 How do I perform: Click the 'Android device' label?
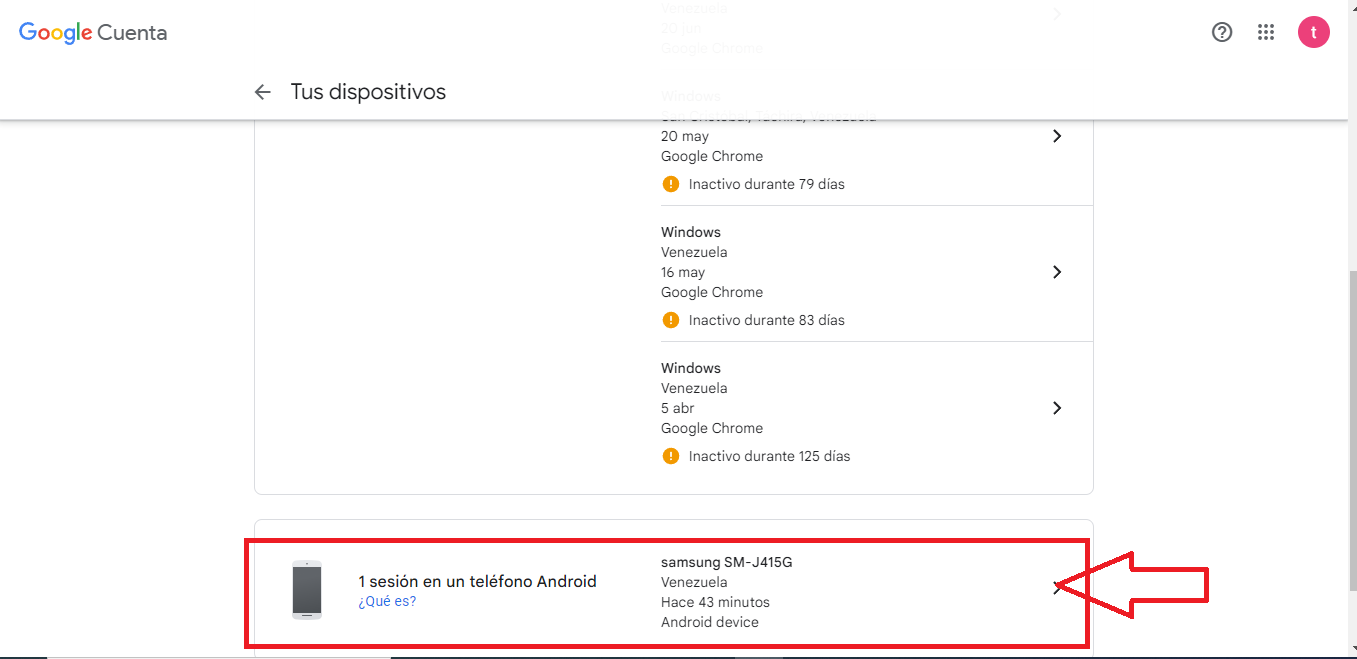710,622
